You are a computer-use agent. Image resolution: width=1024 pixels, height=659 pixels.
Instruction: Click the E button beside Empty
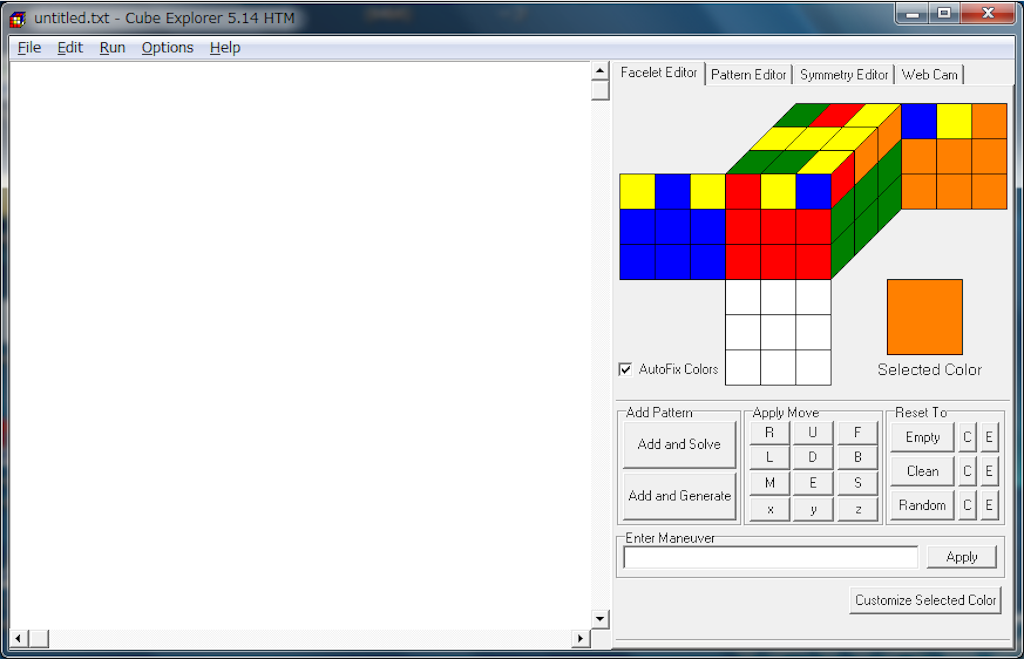coord(989,438)
